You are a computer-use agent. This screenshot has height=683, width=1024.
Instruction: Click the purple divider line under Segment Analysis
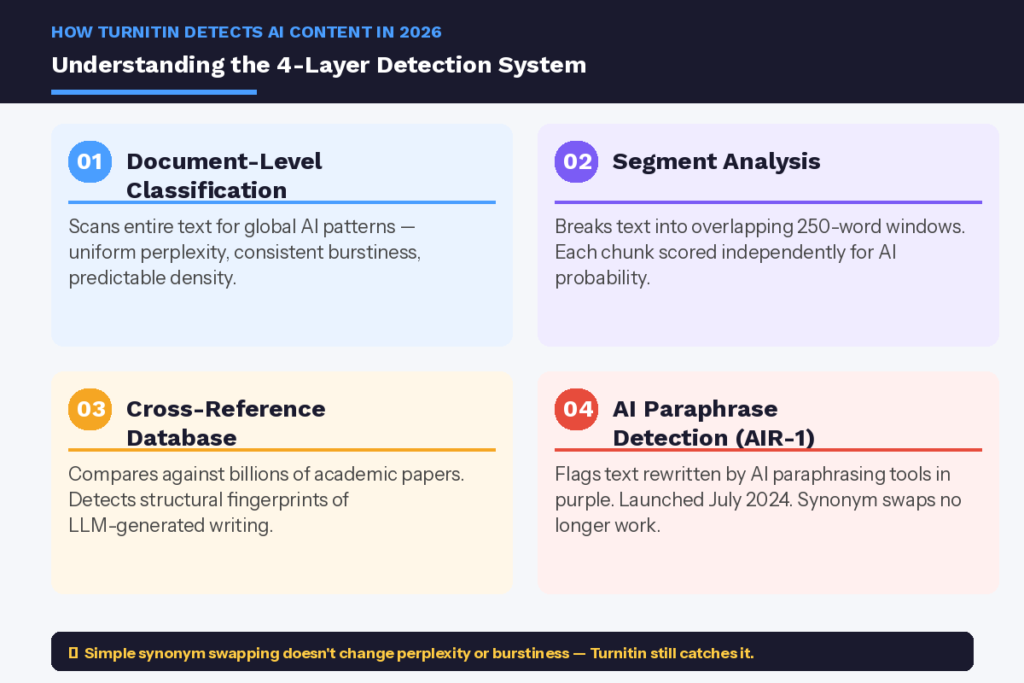pyautogui.click(x=768, y=202)
